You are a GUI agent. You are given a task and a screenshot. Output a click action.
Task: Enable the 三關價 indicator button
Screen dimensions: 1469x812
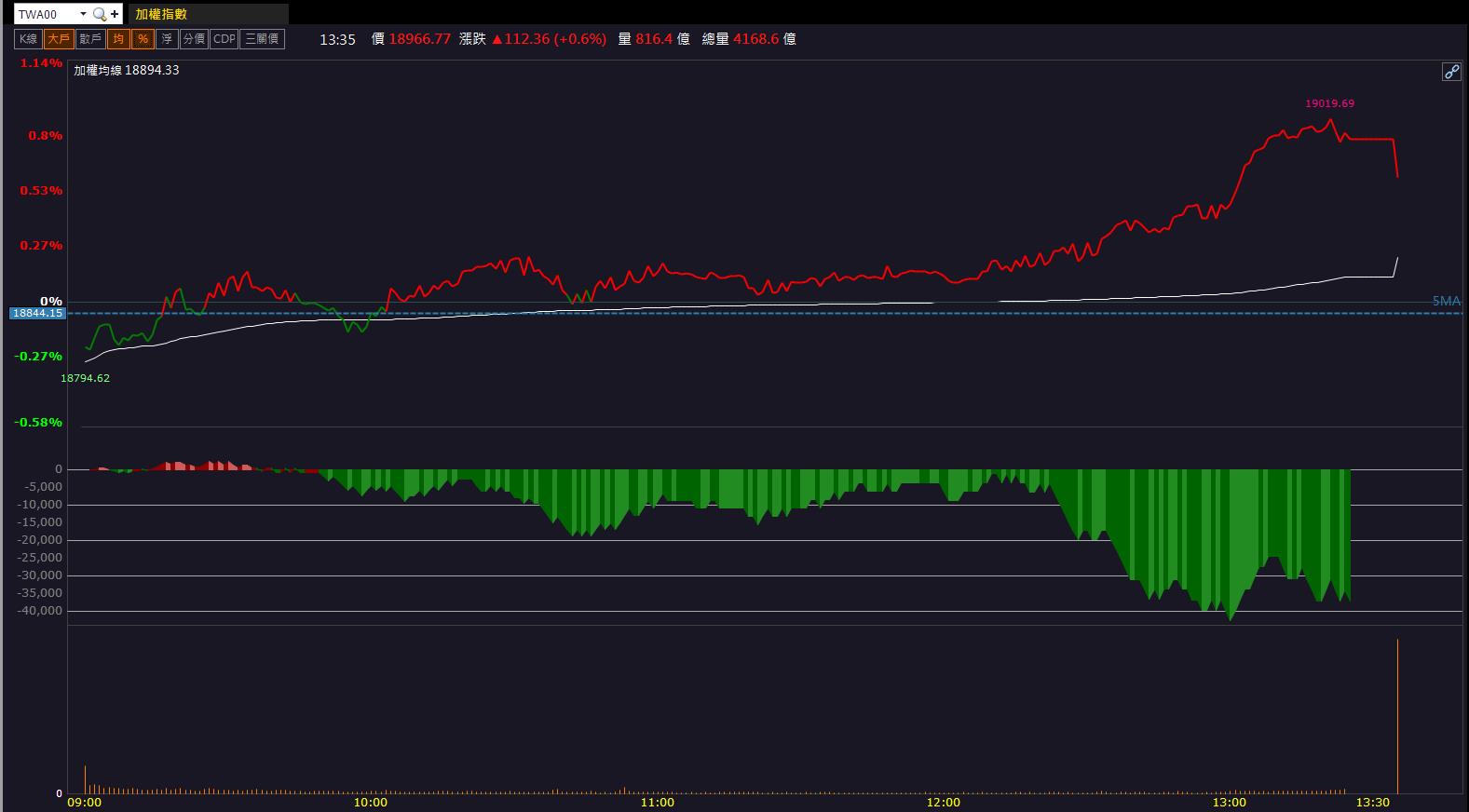(x=262, y=39)
